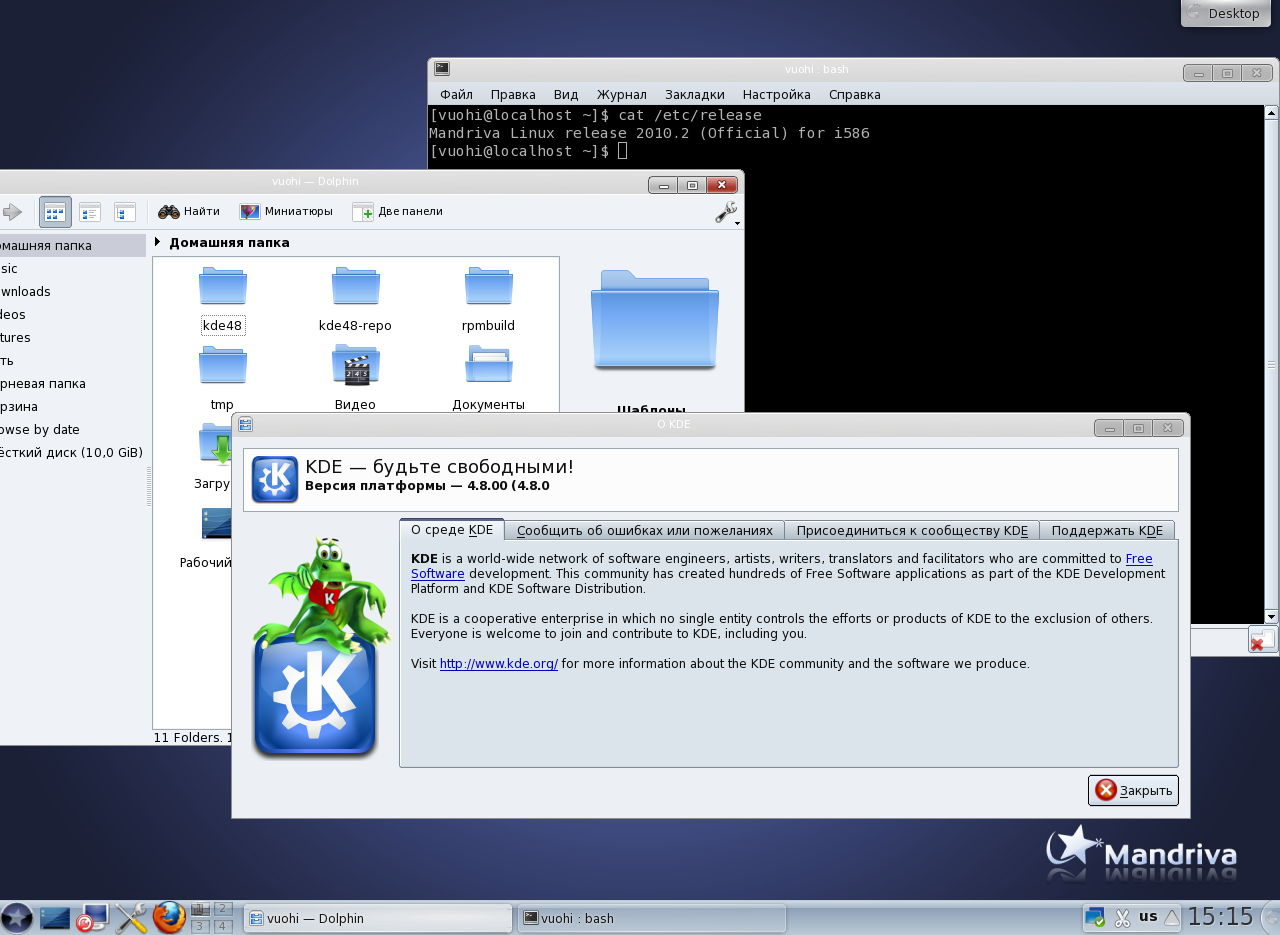Click the '11 Folders' status bar text
Viewport: 1280px width, 935px height.
click(192, 738)
